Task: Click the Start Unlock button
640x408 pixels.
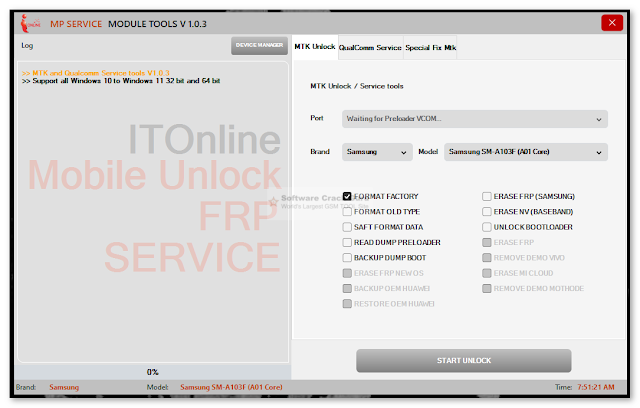Action: coord(464,361)
